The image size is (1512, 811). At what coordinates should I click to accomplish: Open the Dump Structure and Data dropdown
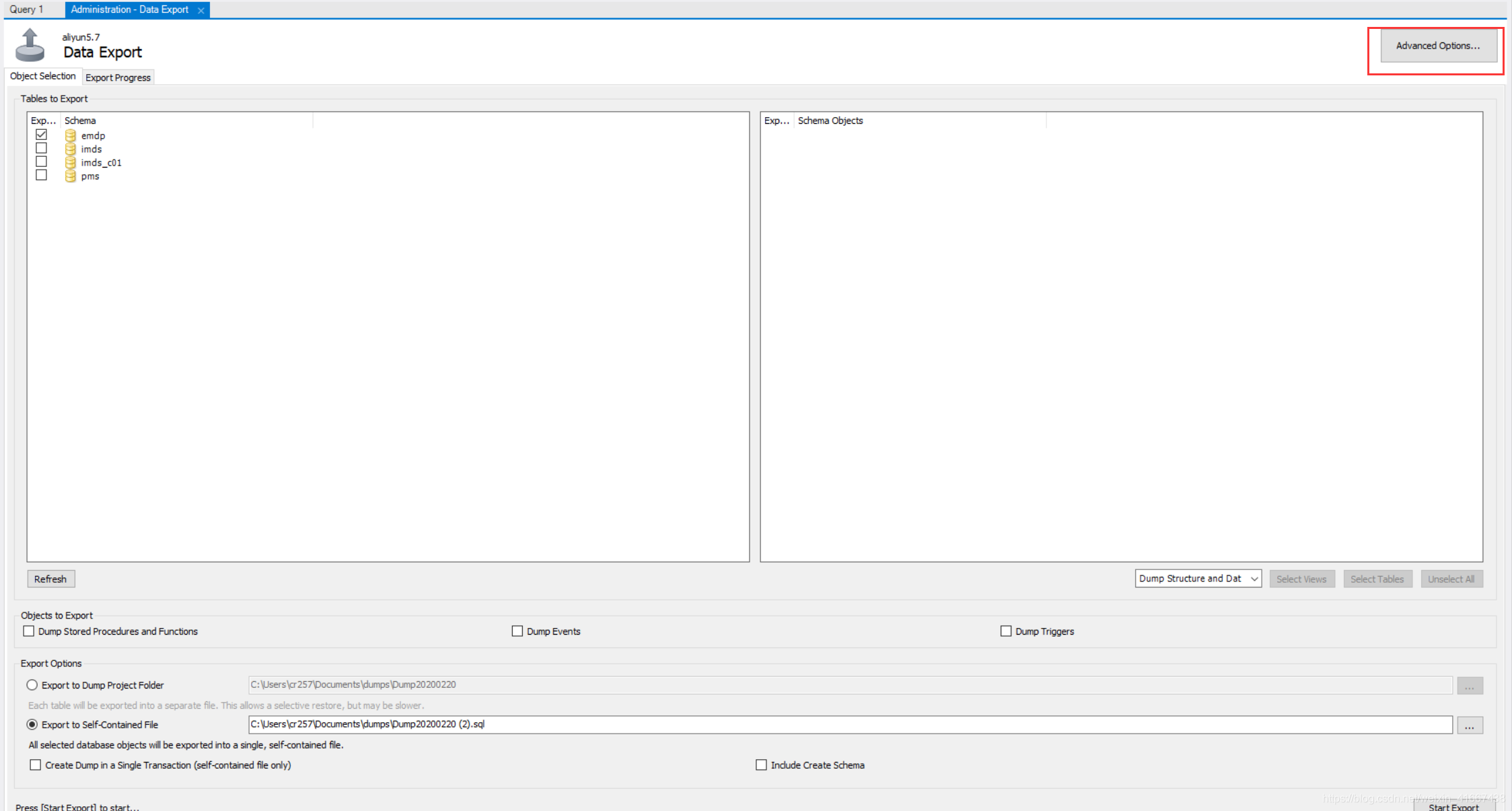pos(1198,579)
